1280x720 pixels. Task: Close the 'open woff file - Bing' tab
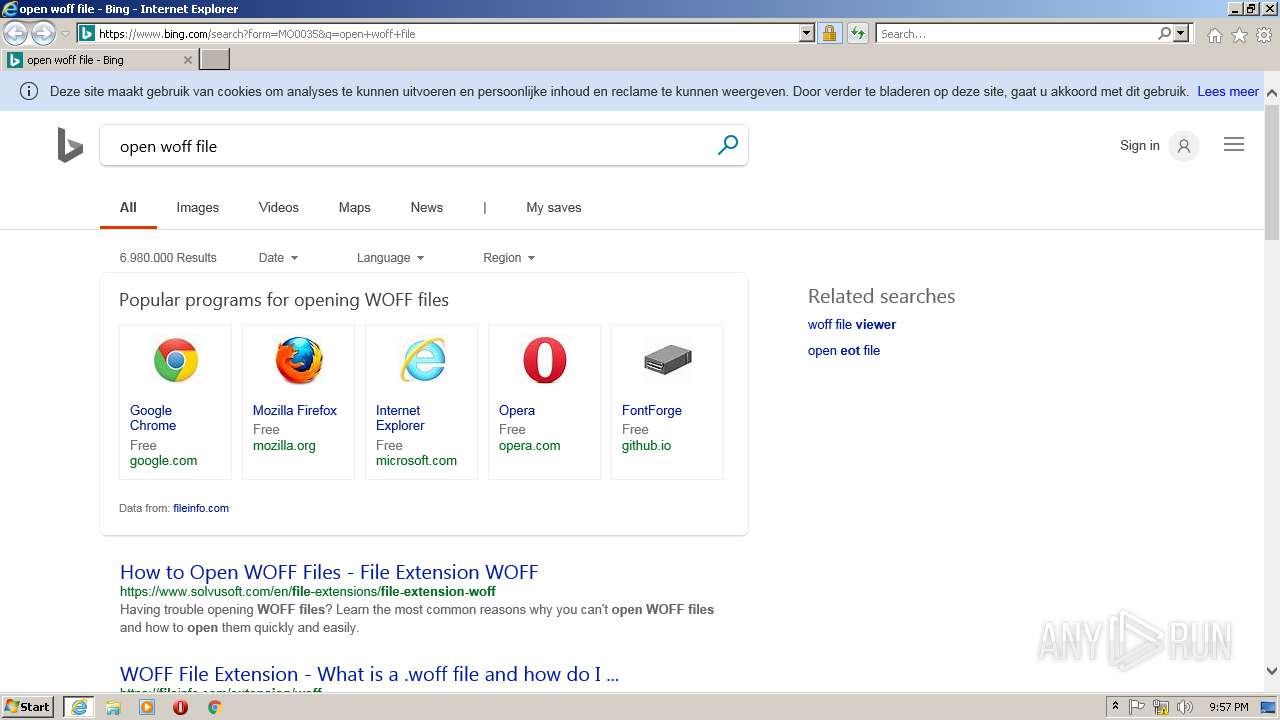187,60
